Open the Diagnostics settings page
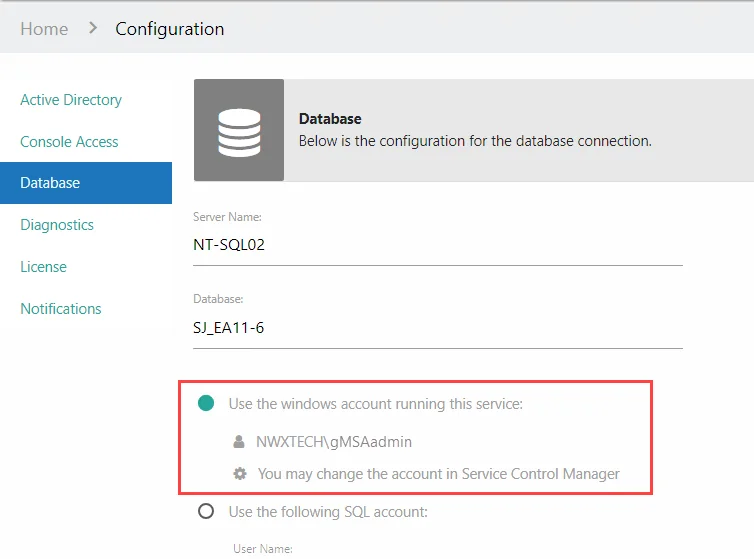The height and width of the screenshot is (559, 754). (57, 225)
